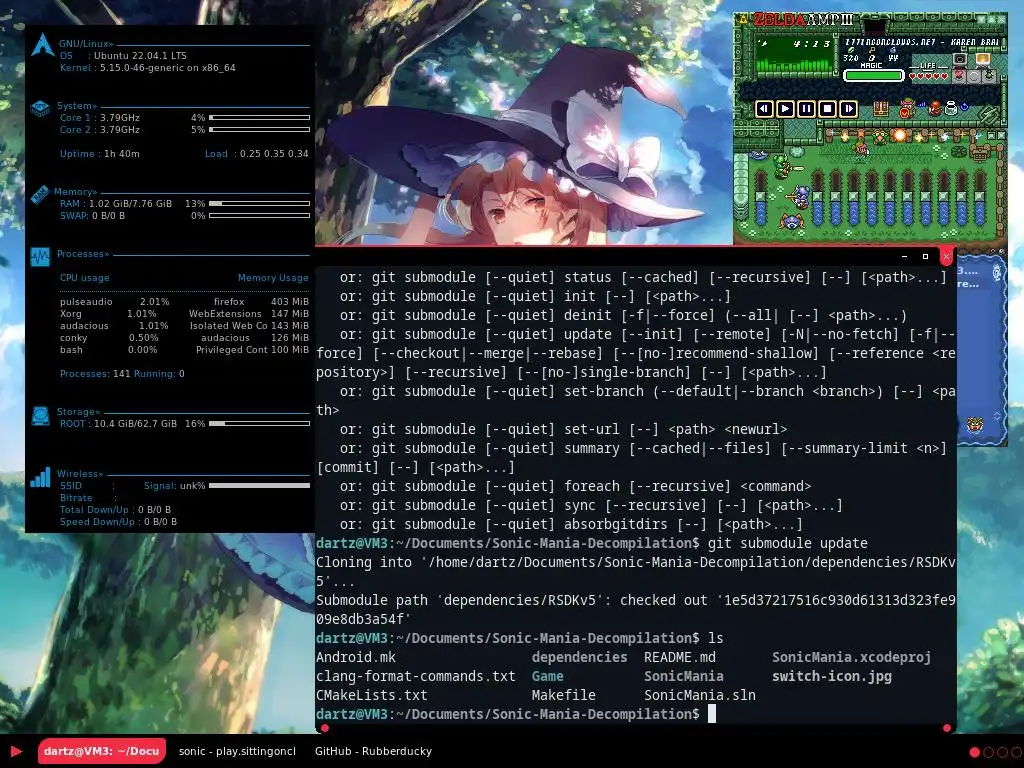Image resolution: width=1024 pixels, height=768 pixels.
Task: Click the ZELDA AMP III title logo
Action: pos(803,19)
